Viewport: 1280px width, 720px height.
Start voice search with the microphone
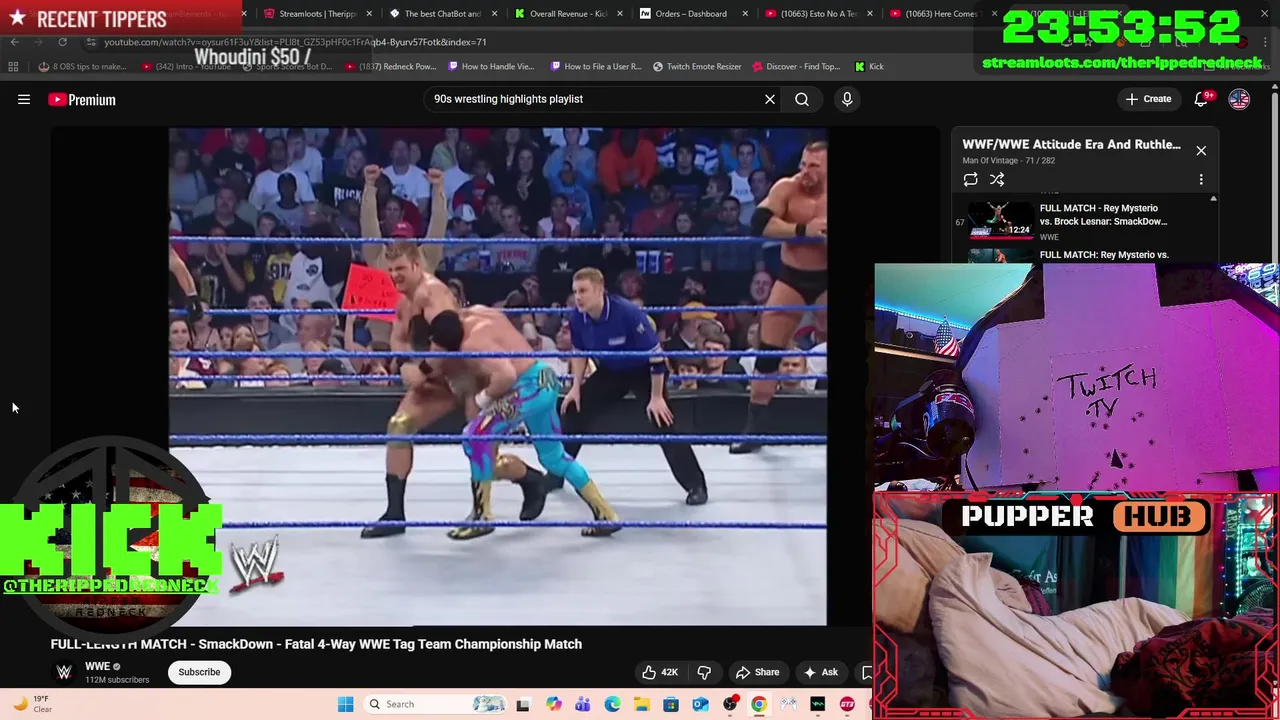pyautogui.click(x=847, y=99)
